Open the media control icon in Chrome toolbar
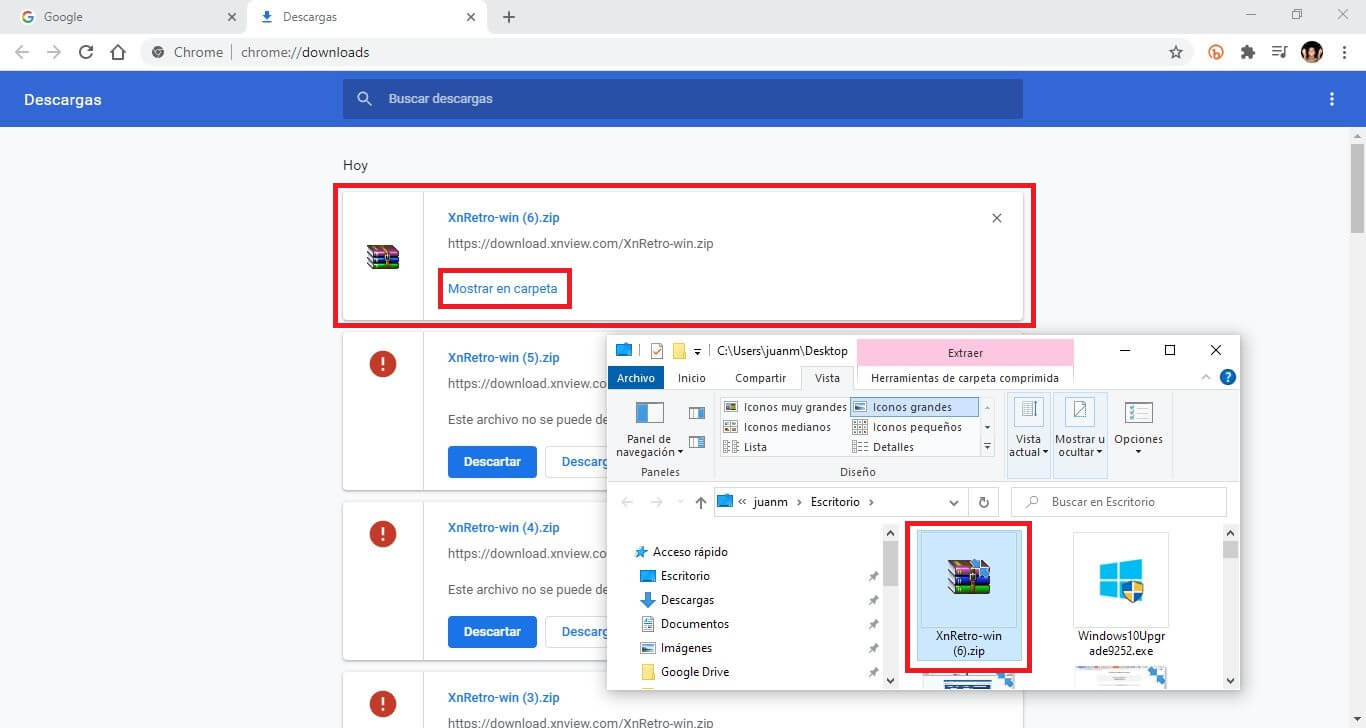 click(x=1279, y=53)
